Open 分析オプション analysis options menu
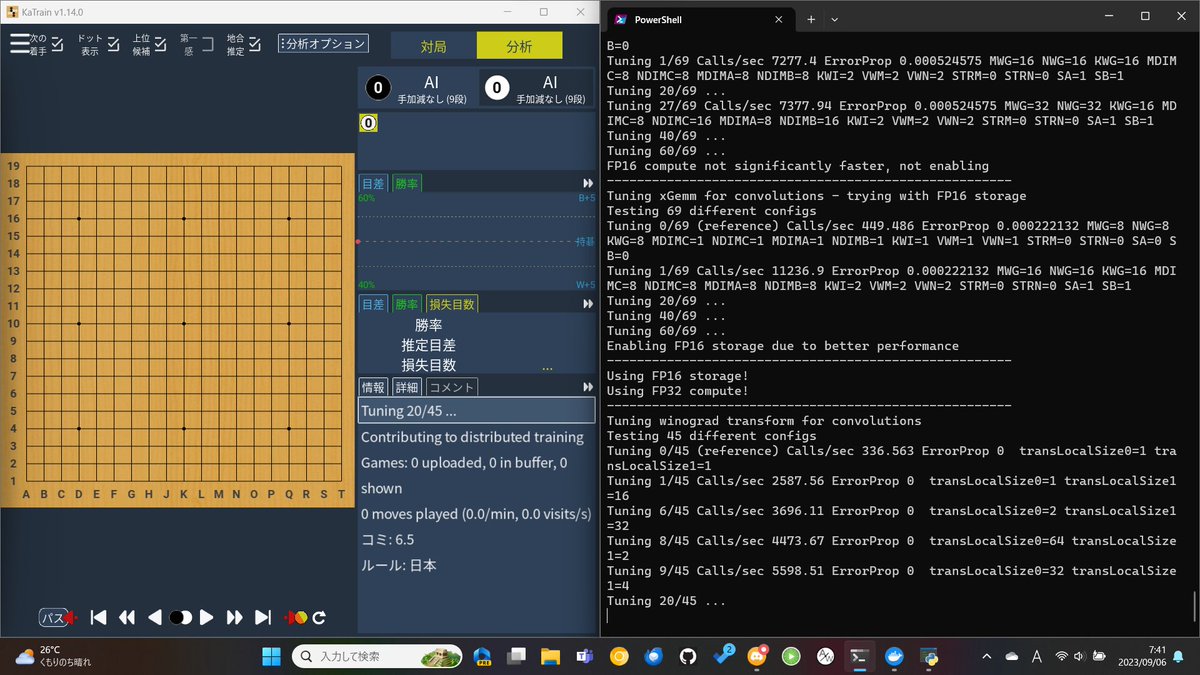1200x675 pixels. click(323, 44)
